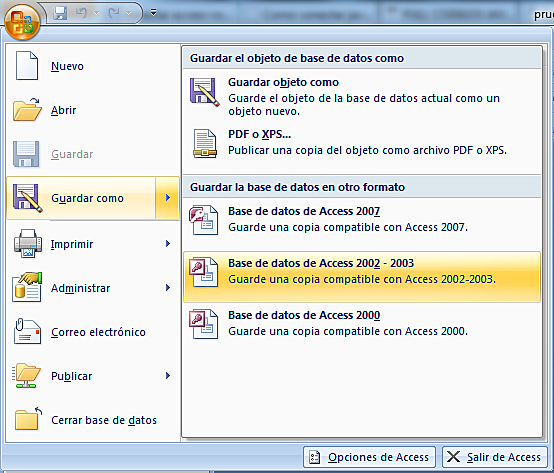Expand the Guardar como submenu arrow
554x473 pixels.
pyautogui.click(x=167, y=198)
